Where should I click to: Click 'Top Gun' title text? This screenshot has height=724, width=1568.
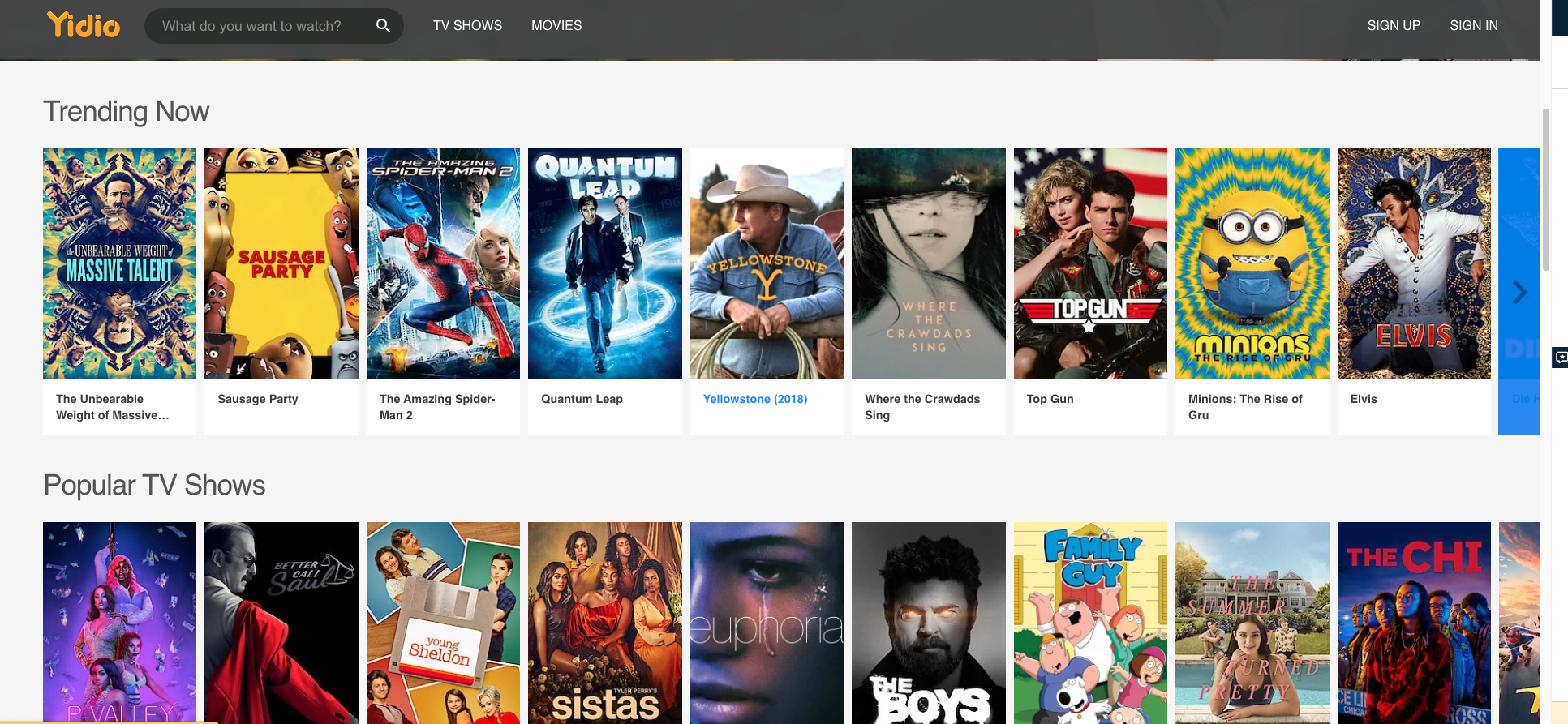(x=1050, y=399)
